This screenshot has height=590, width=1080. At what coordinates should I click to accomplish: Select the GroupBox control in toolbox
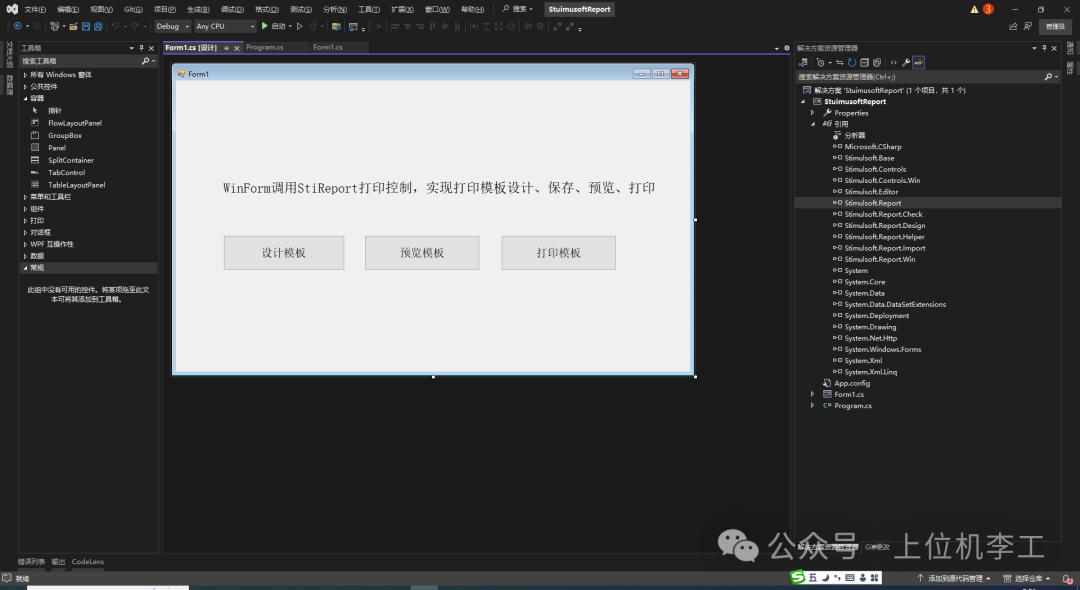pos(64,135)
